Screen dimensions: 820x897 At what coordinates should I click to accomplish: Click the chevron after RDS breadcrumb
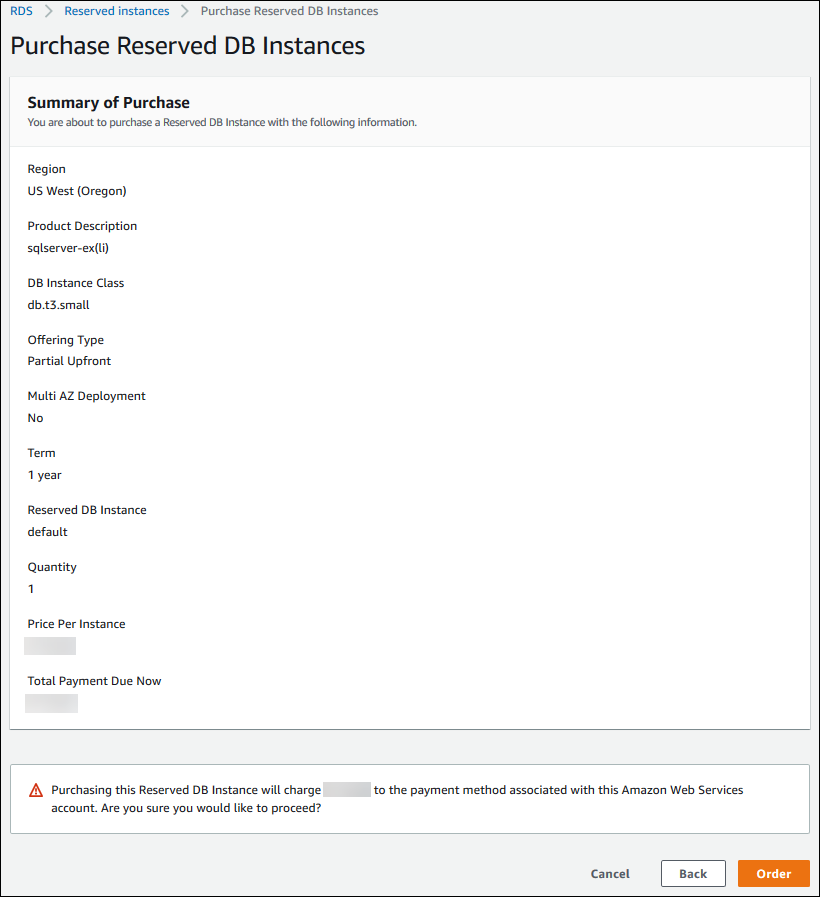pos(48,11)
